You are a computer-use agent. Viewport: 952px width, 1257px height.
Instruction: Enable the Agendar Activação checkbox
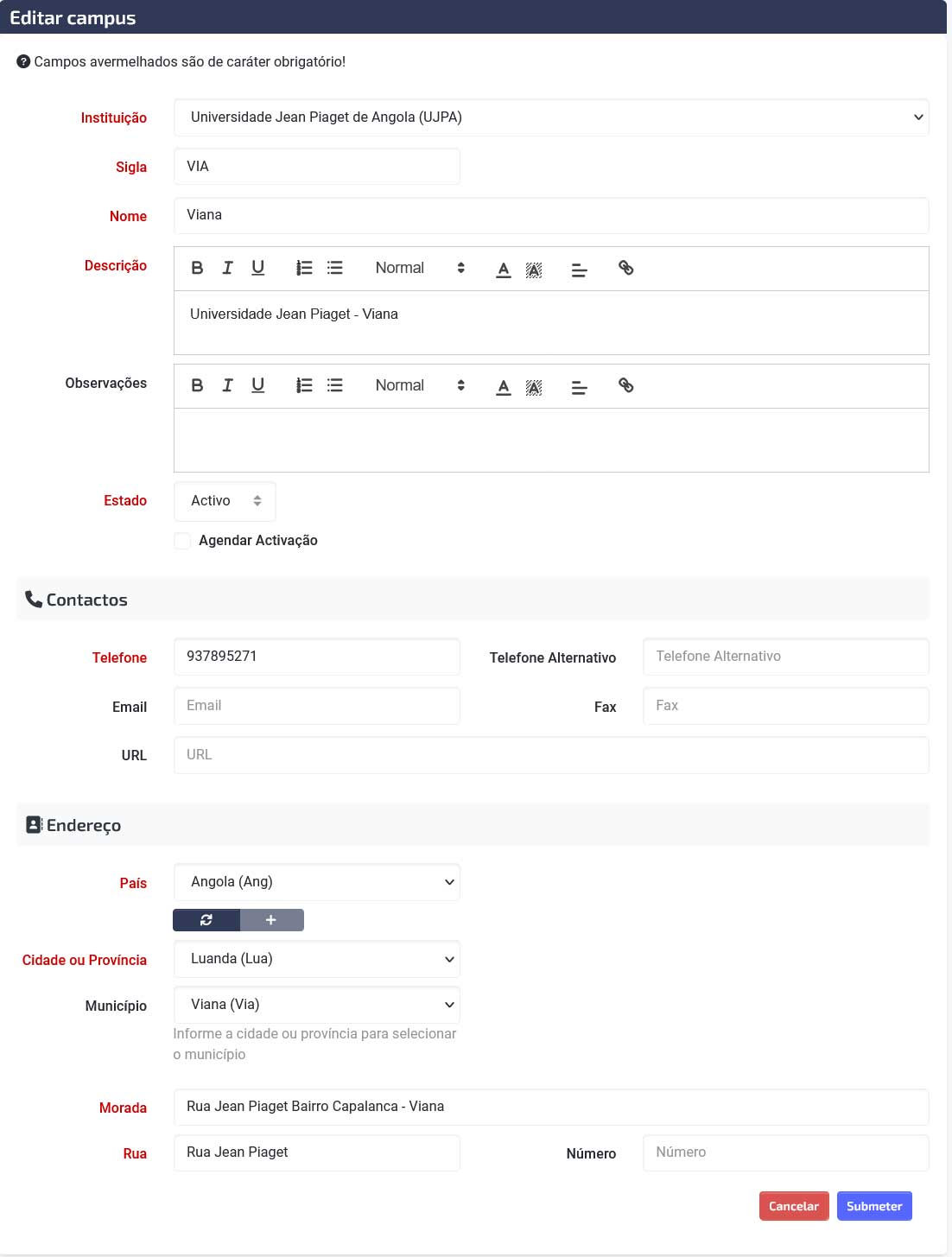[182, 541]
